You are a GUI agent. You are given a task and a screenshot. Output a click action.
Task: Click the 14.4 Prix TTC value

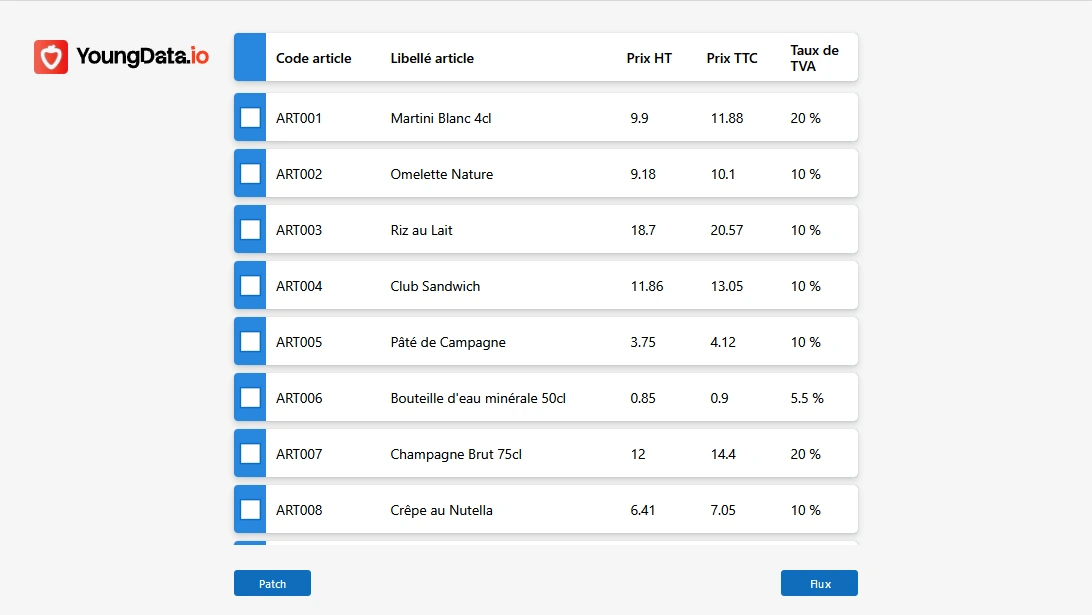[723, 454]
